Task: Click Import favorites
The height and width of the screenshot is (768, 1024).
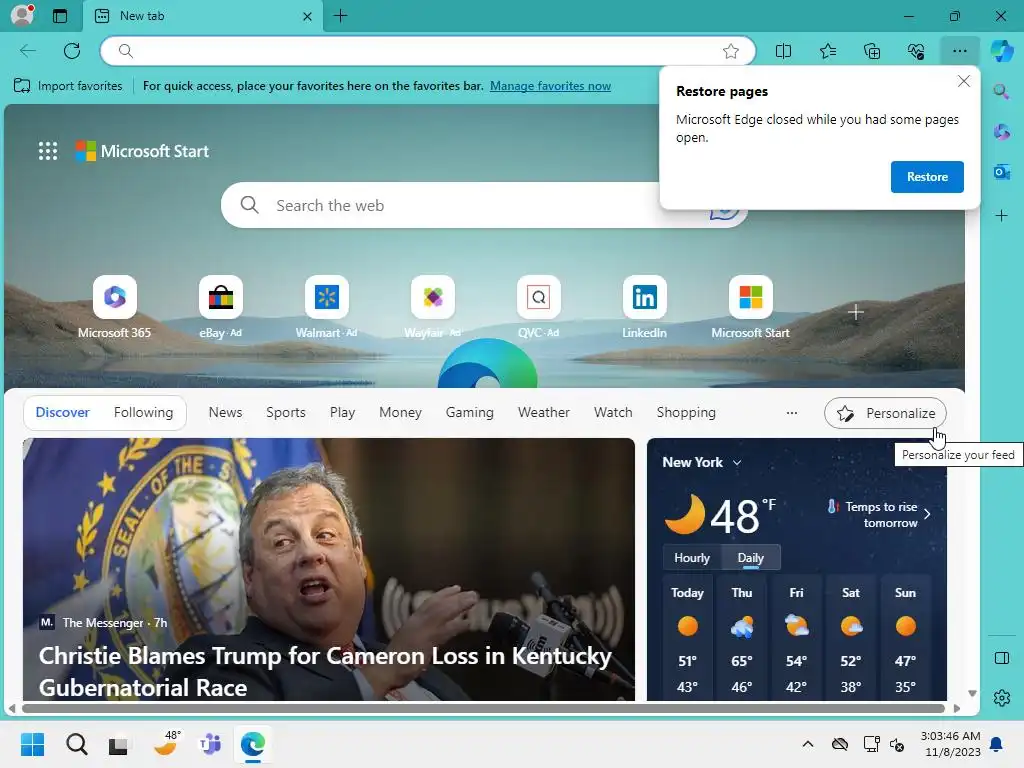Action: [68, 86]
